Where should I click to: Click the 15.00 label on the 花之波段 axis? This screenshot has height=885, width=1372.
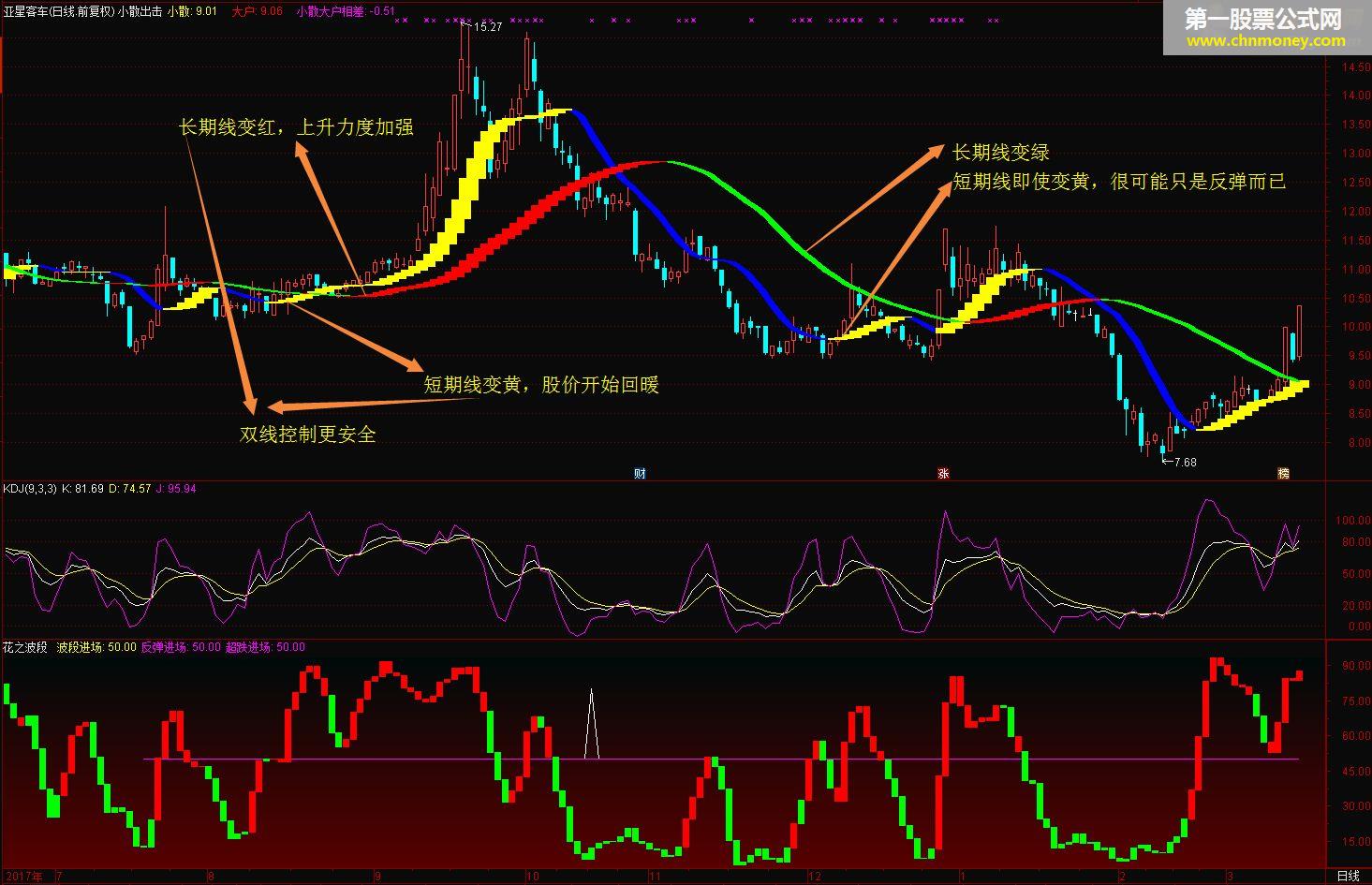point(1357,842)
